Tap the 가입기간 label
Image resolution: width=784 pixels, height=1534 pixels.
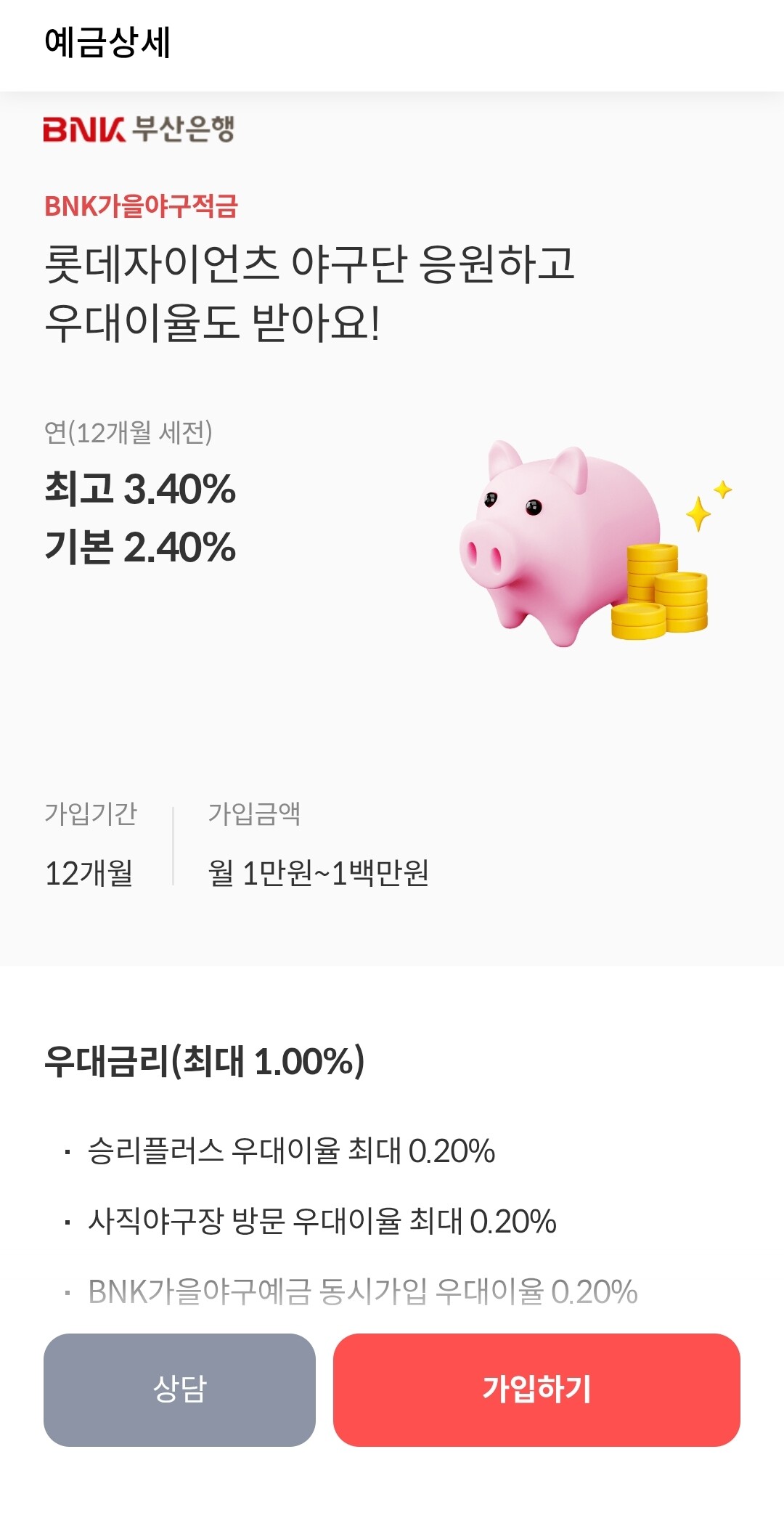coord(91,813)
